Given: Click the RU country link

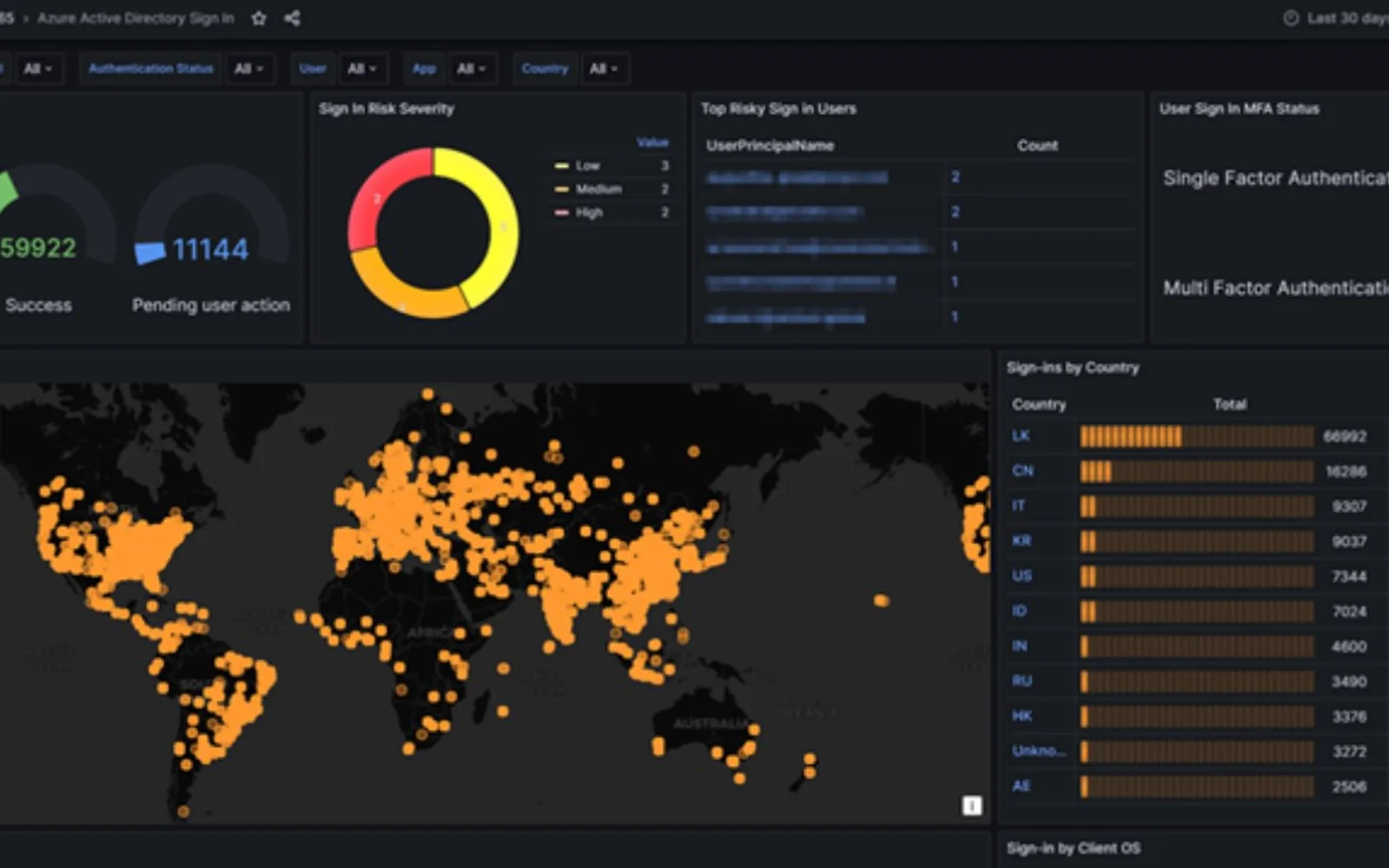Looking at the screenshot, I should [x=1022, y=681].
